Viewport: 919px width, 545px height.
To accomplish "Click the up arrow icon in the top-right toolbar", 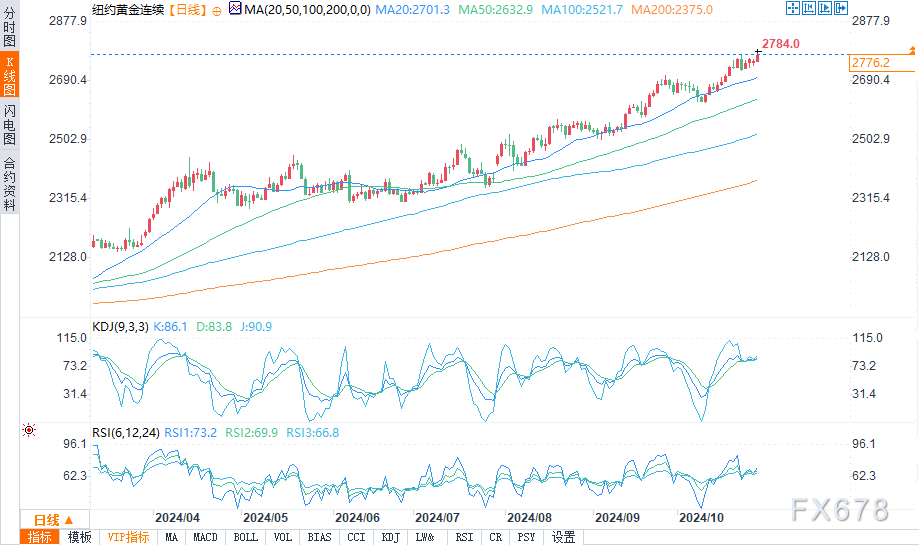I will point(823,9).
